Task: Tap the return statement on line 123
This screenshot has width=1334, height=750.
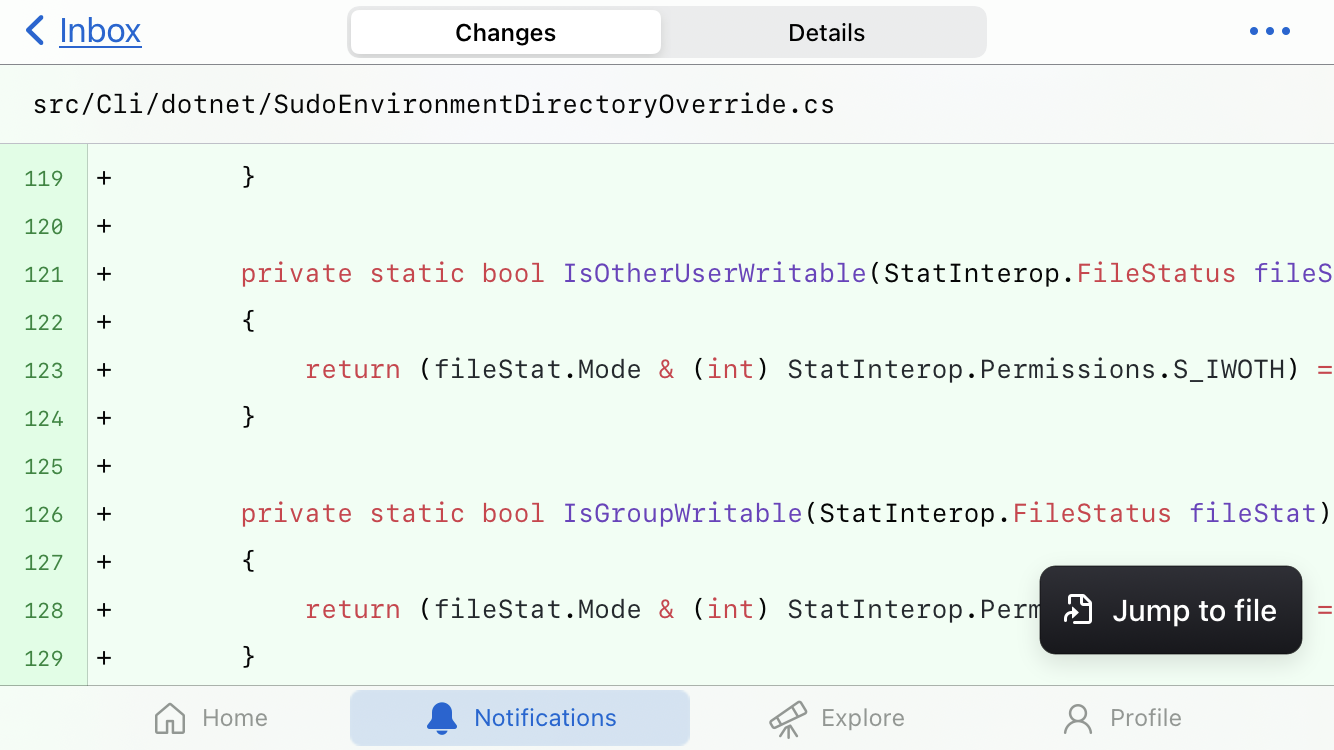Action: [x=700, y=369]
